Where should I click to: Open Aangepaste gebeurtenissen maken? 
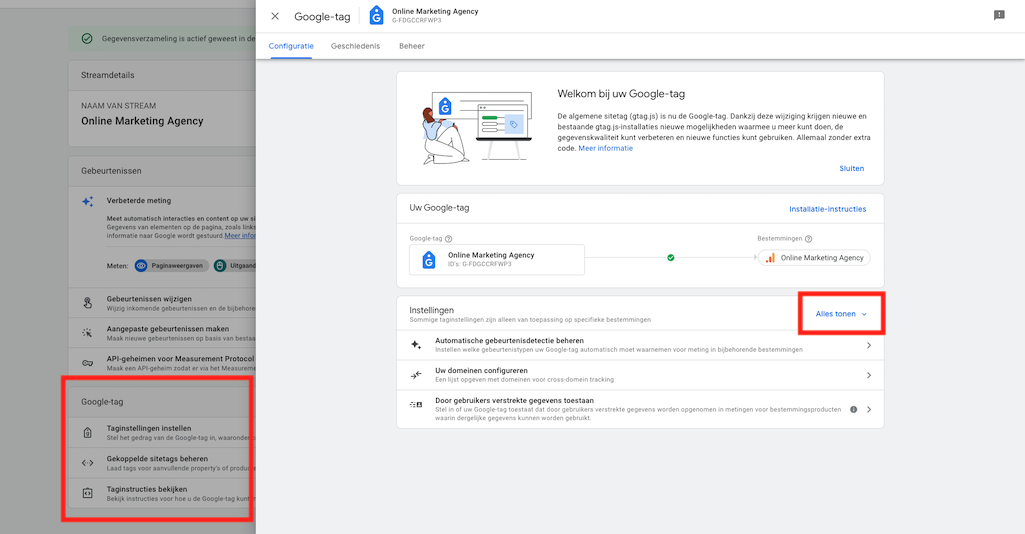(x=162, y=333)
